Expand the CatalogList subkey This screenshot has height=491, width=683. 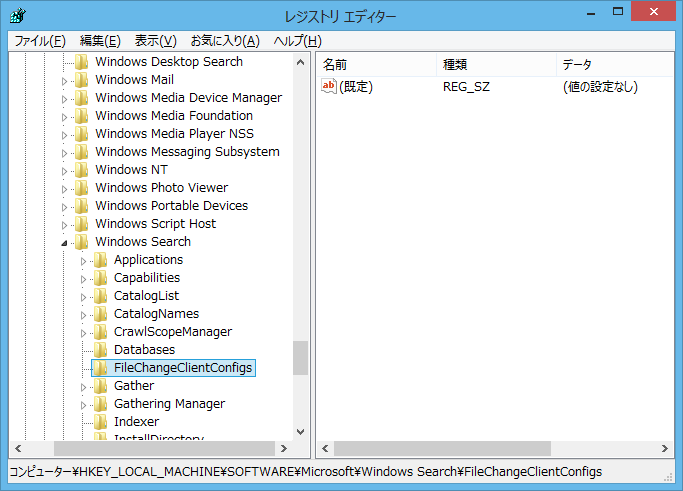point(83,297)
